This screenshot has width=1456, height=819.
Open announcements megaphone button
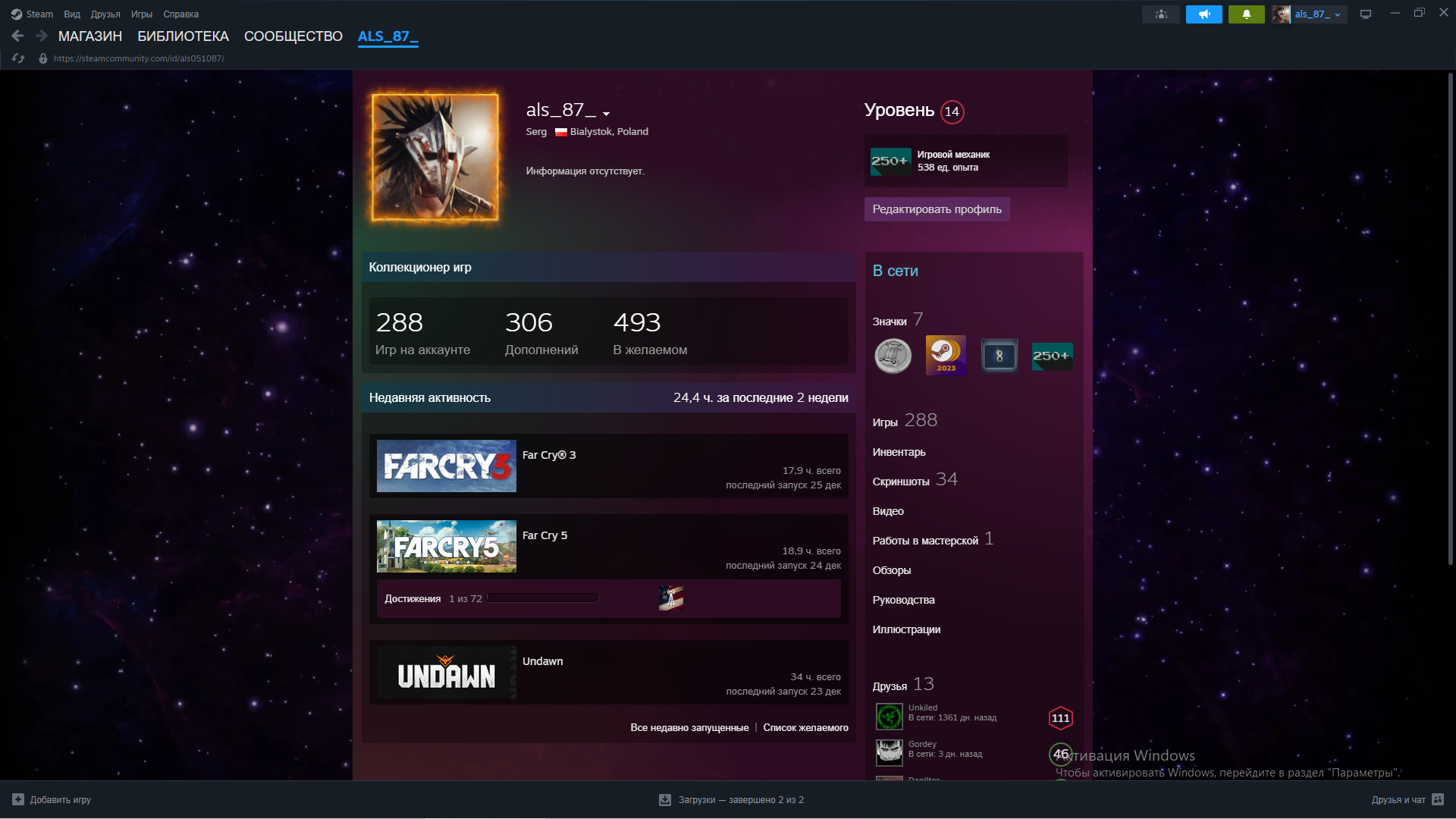pos(1203,14)
